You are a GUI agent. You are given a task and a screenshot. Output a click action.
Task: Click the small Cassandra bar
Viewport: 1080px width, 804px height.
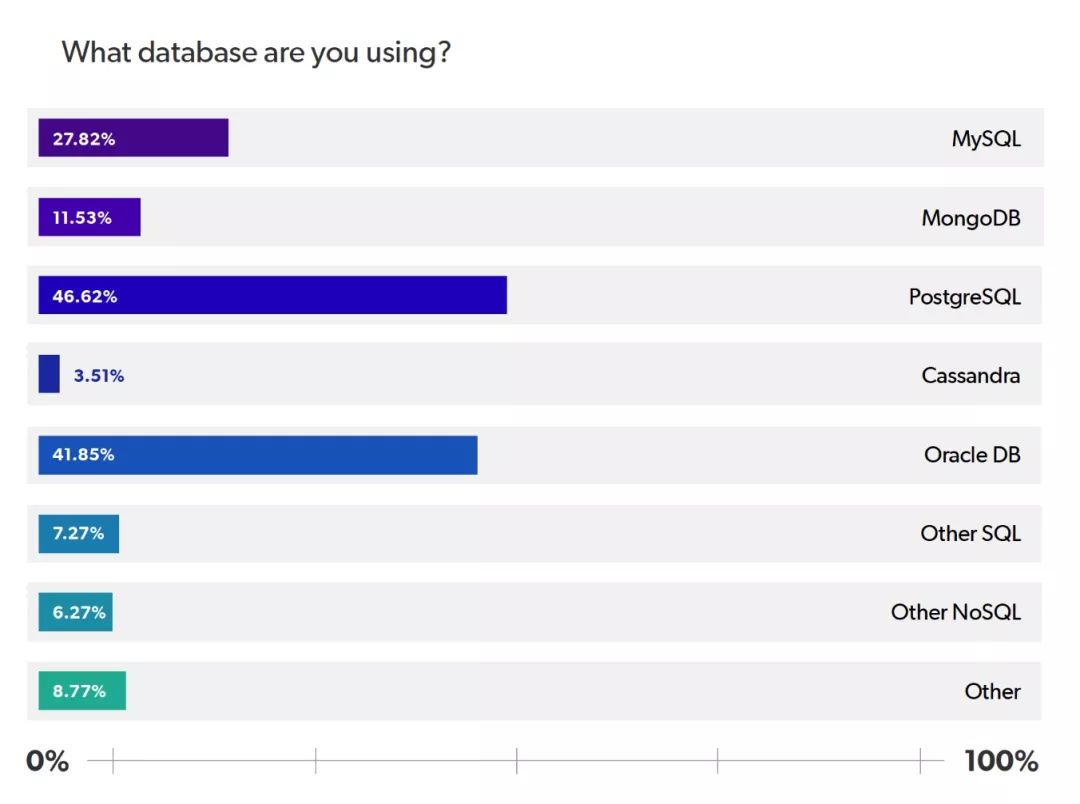tap(49, 374)
